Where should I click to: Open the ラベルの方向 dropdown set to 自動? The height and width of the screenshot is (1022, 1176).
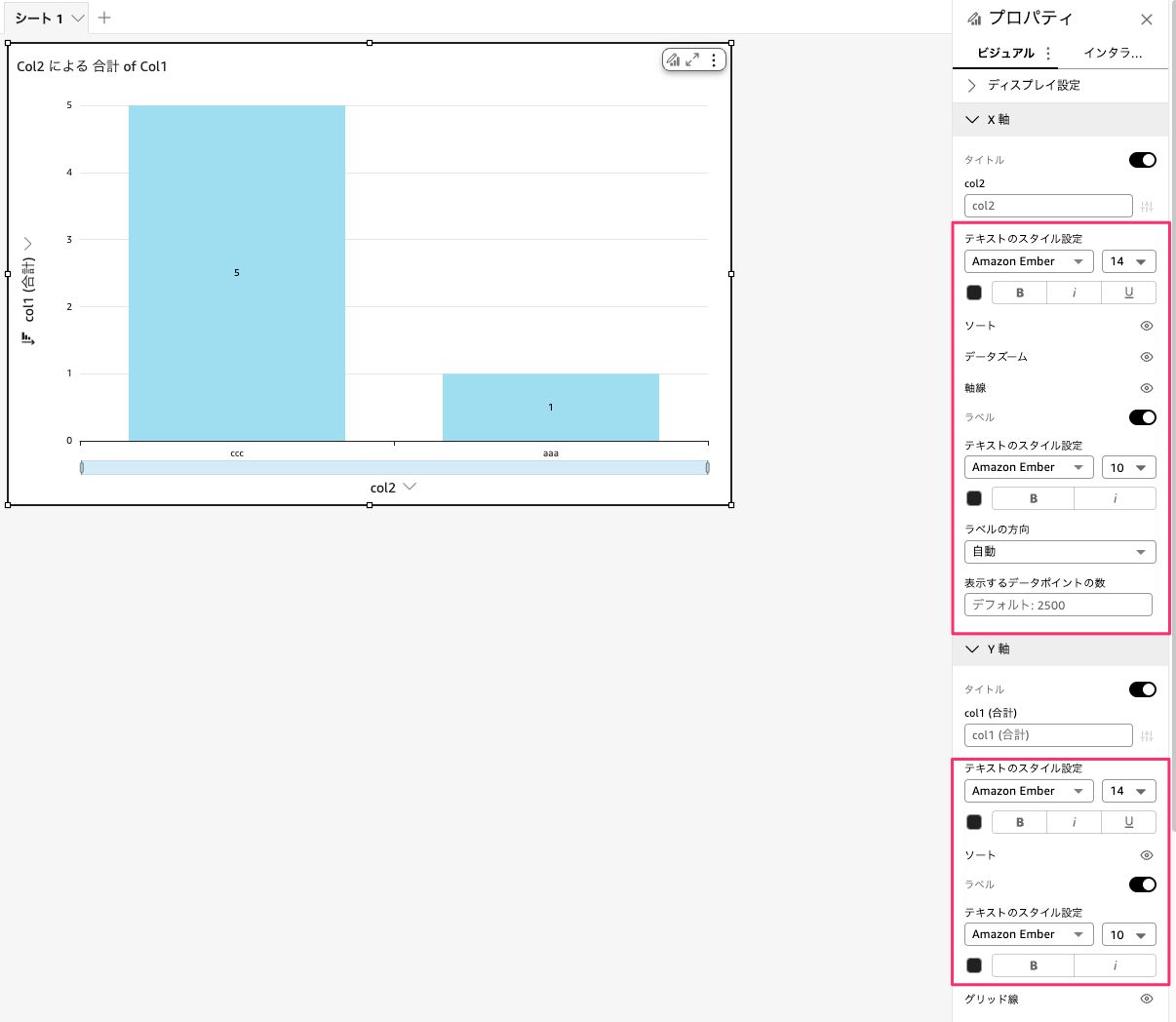click(x=1060, y=552)
